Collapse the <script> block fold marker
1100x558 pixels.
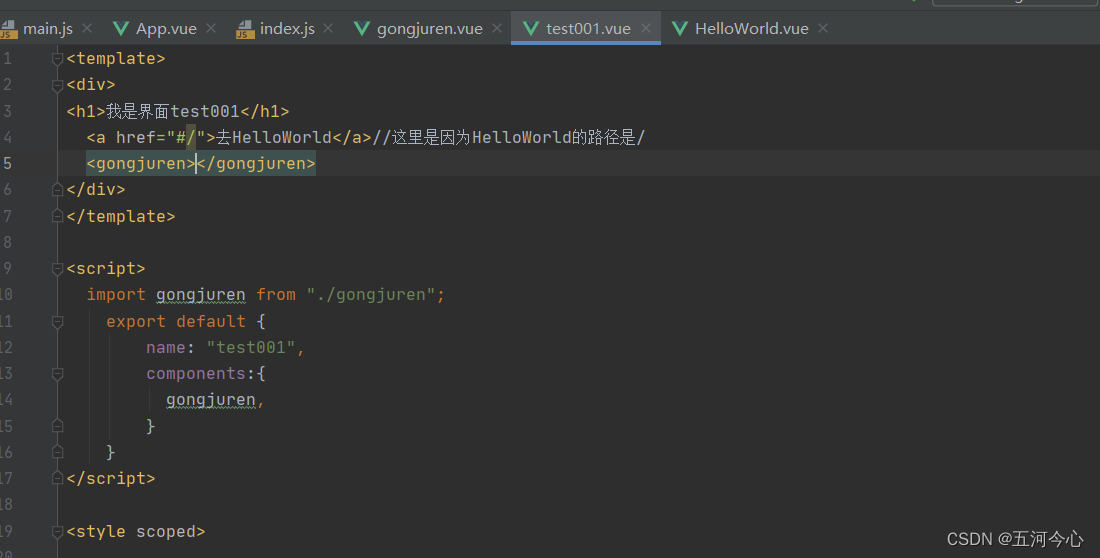(x=58, y=269)
